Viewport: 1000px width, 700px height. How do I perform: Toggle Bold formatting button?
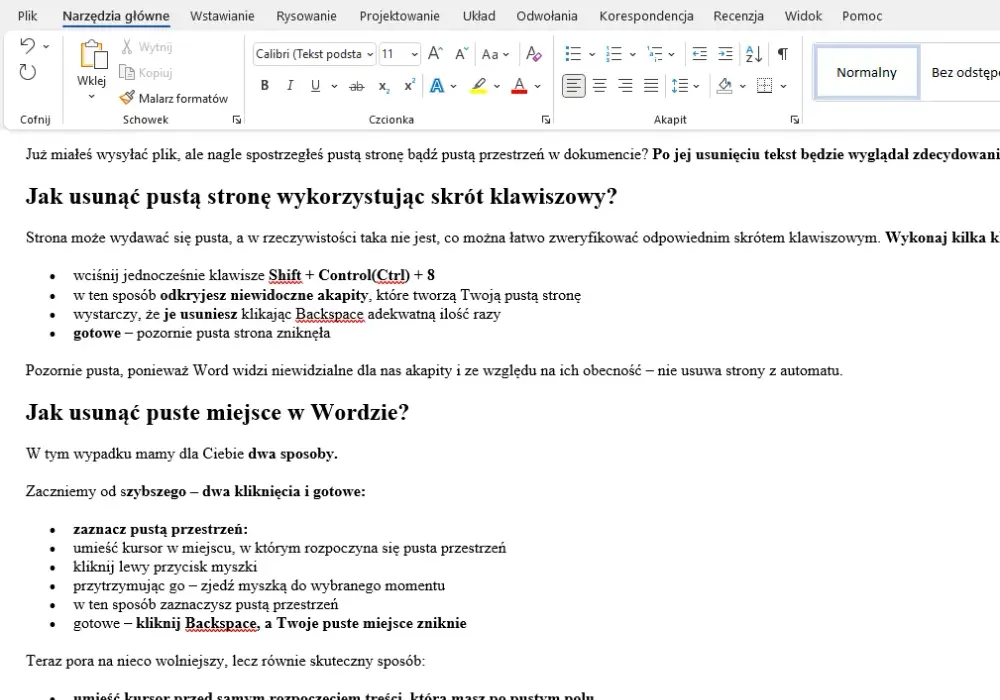point(265,85)
